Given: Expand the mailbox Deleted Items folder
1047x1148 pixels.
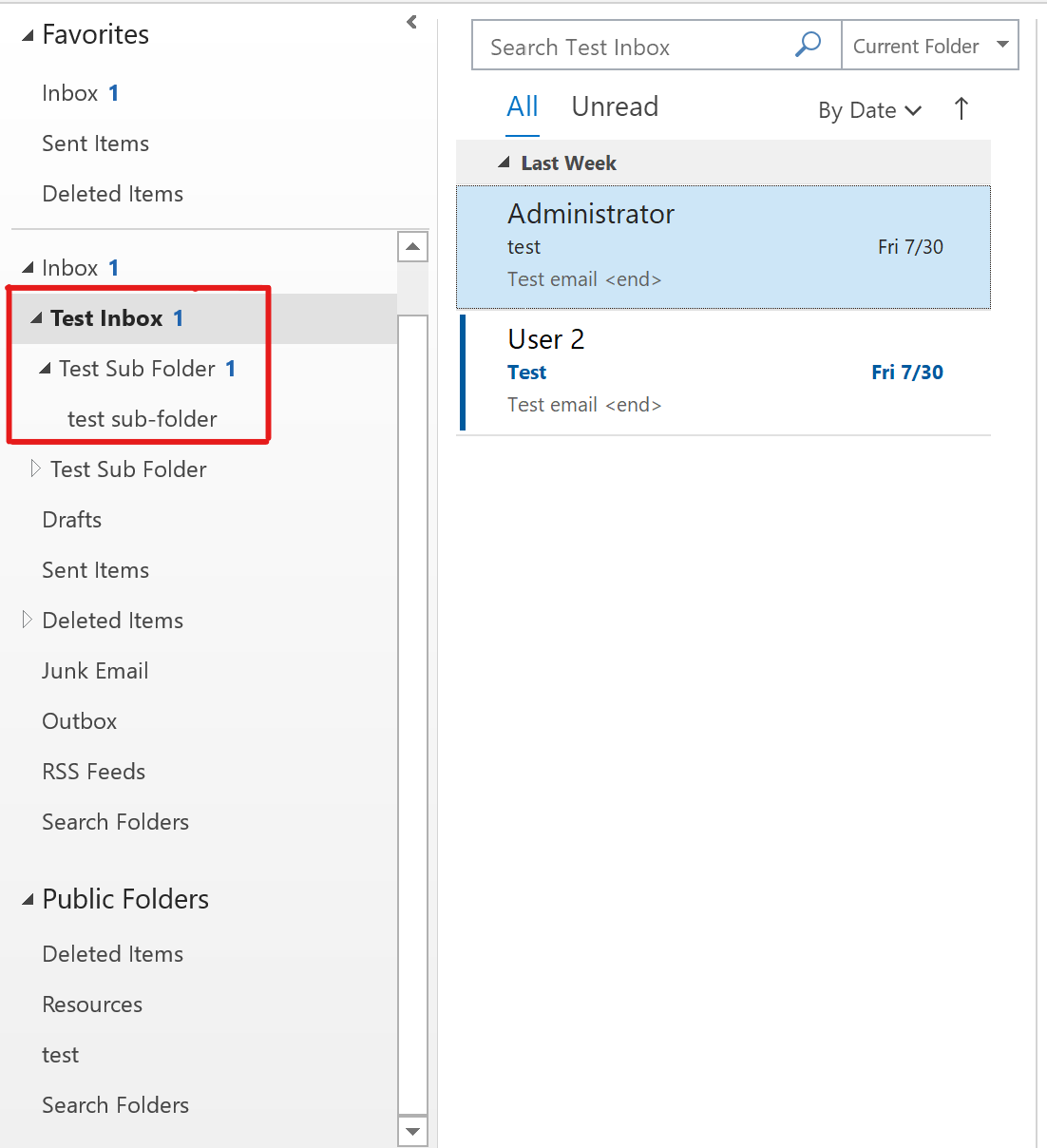Looking at the screenshot, I should pyautogui.click(x=27, y=620).
